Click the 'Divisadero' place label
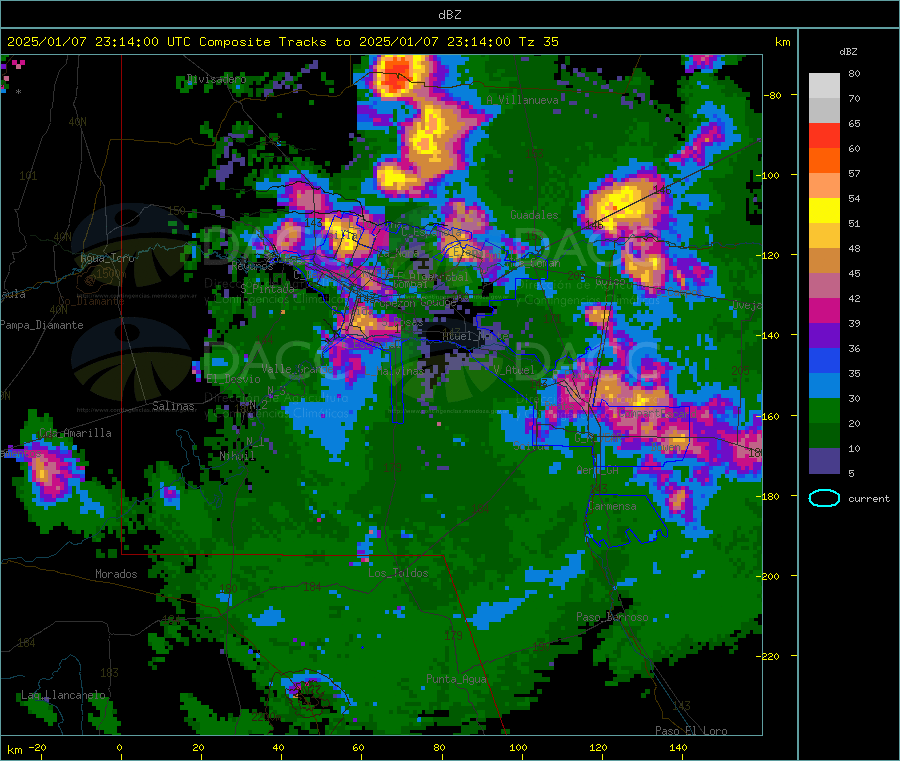Viewport: 900px width, 761px height. point(216,79)
